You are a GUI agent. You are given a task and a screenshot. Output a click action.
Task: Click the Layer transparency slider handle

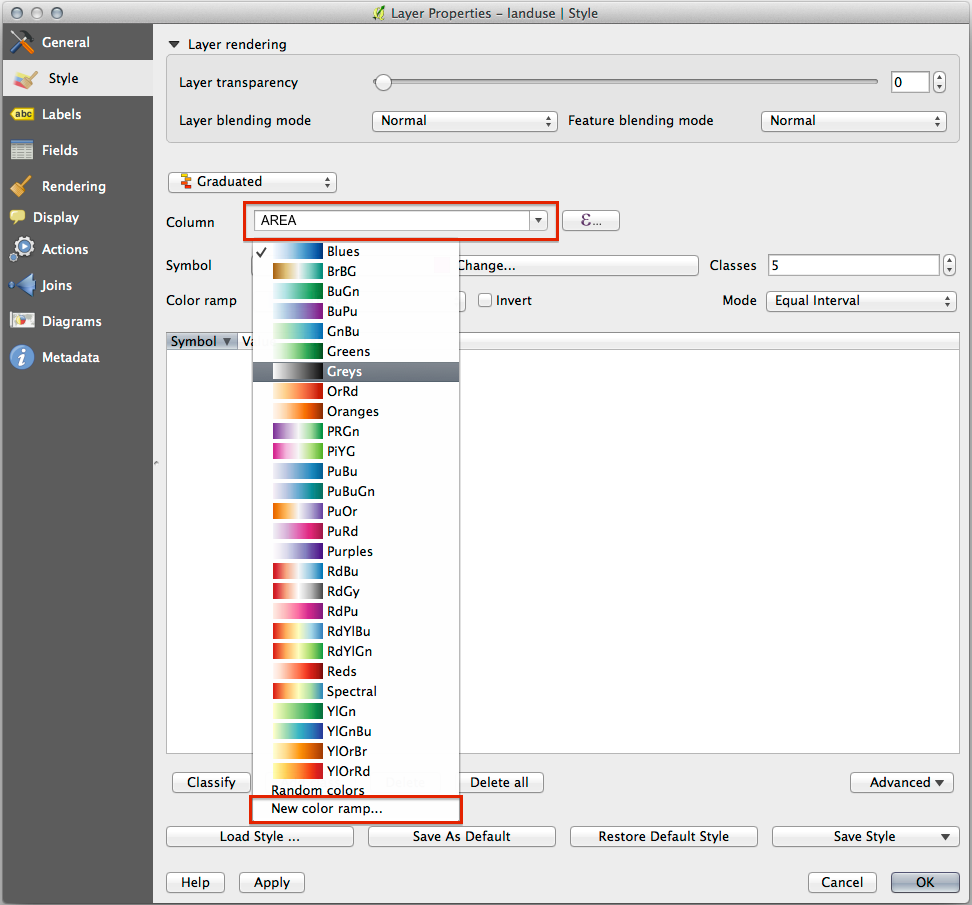[x=382, y=82]
